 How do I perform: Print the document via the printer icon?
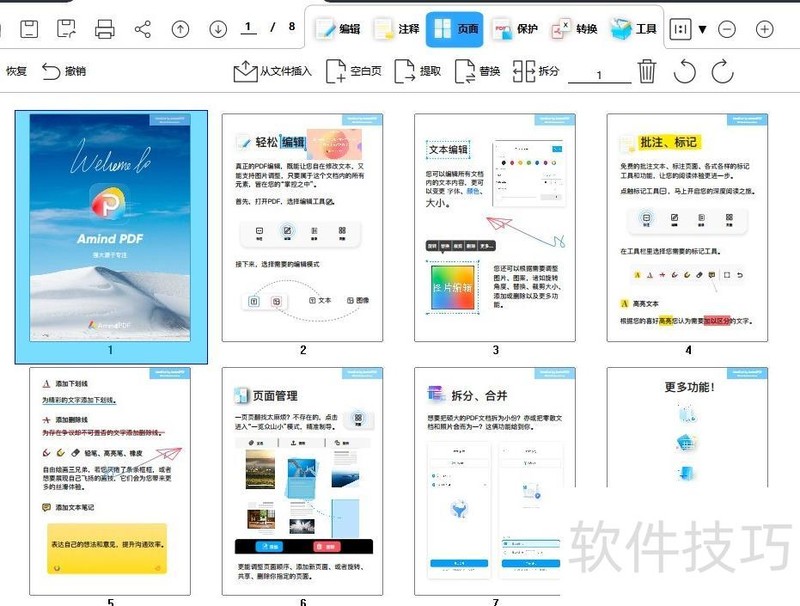(x=107, y=27)
